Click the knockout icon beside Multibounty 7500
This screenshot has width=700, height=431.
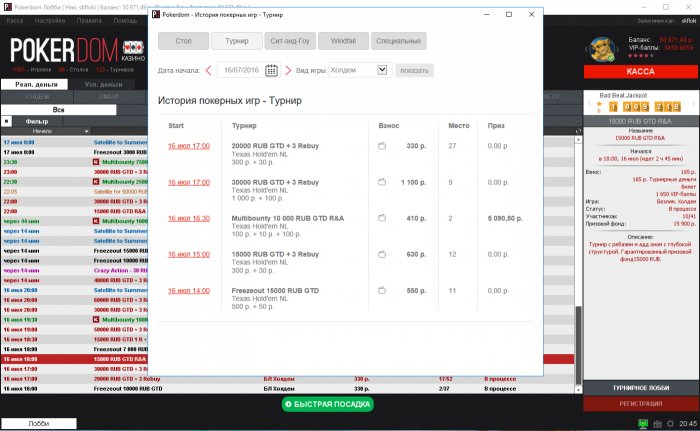96,162
